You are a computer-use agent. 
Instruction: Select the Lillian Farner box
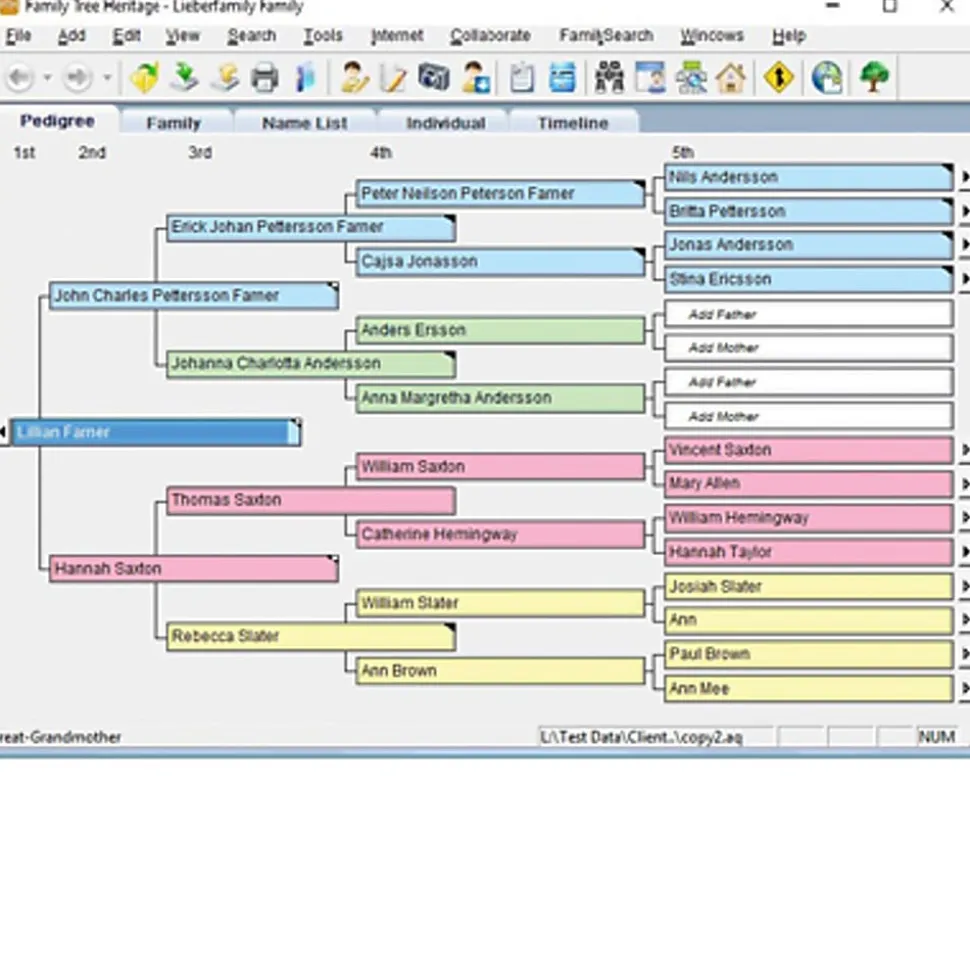pyautogui.click(x=156, y=432)
